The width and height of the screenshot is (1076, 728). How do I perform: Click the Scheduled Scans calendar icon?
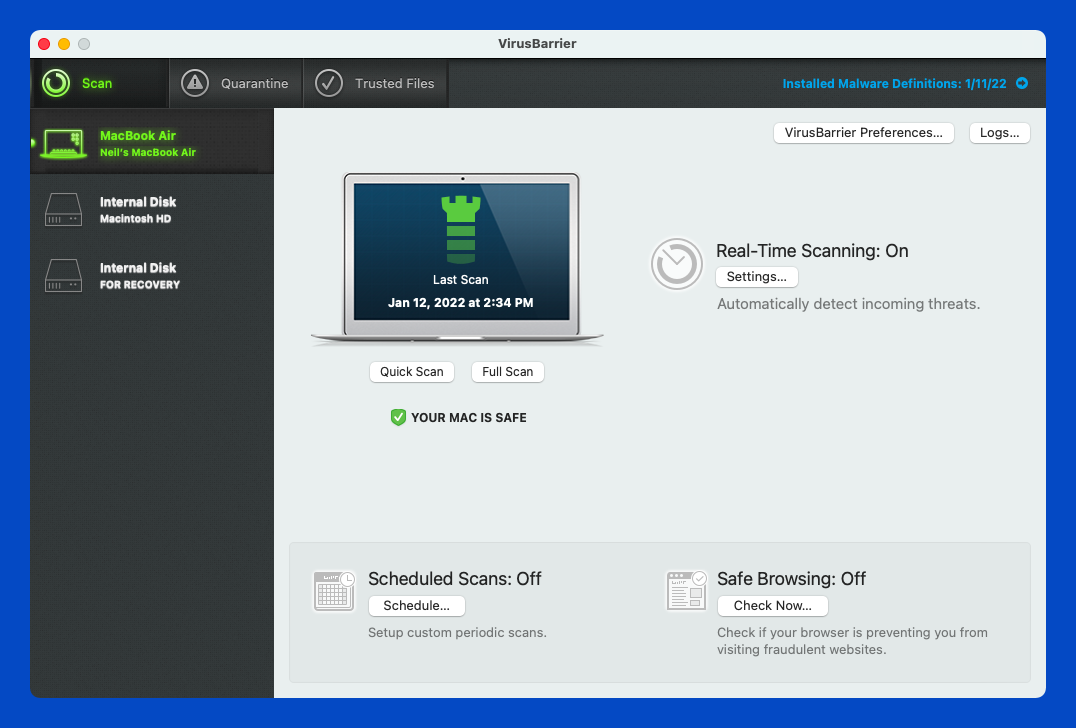pos(334,591)
